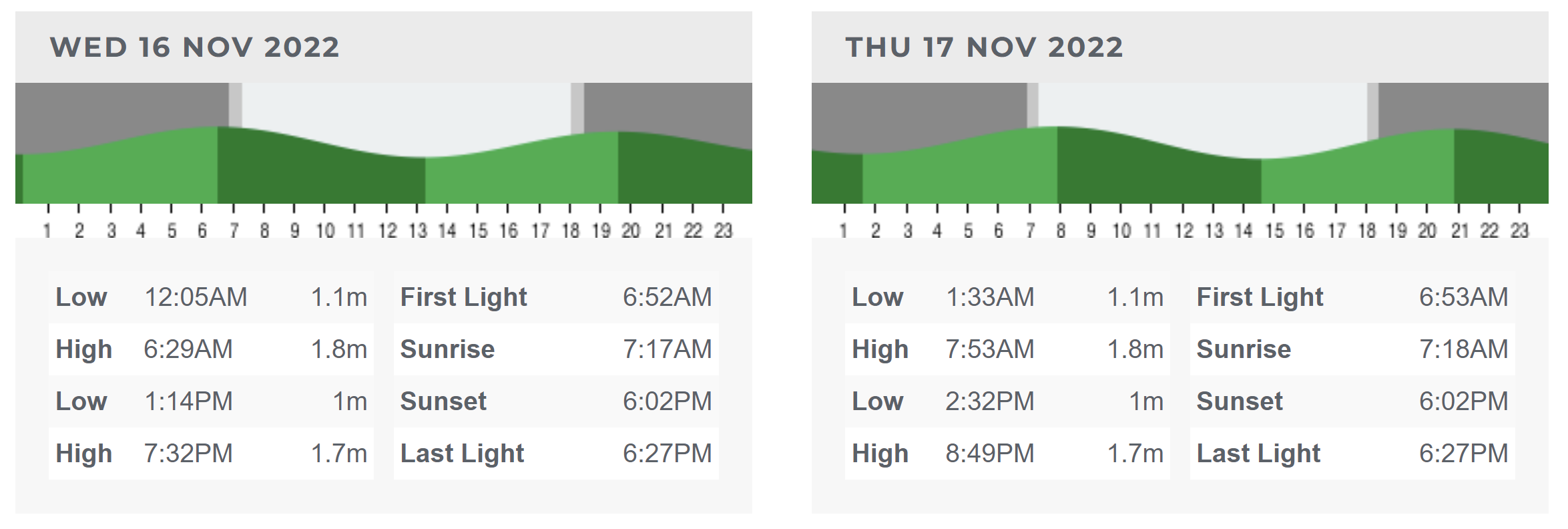The height and width of the screenshot is (529, 1568).
Task: Click hour 8 on Thursday's tide timeline
Action: tap(1061, 230)
